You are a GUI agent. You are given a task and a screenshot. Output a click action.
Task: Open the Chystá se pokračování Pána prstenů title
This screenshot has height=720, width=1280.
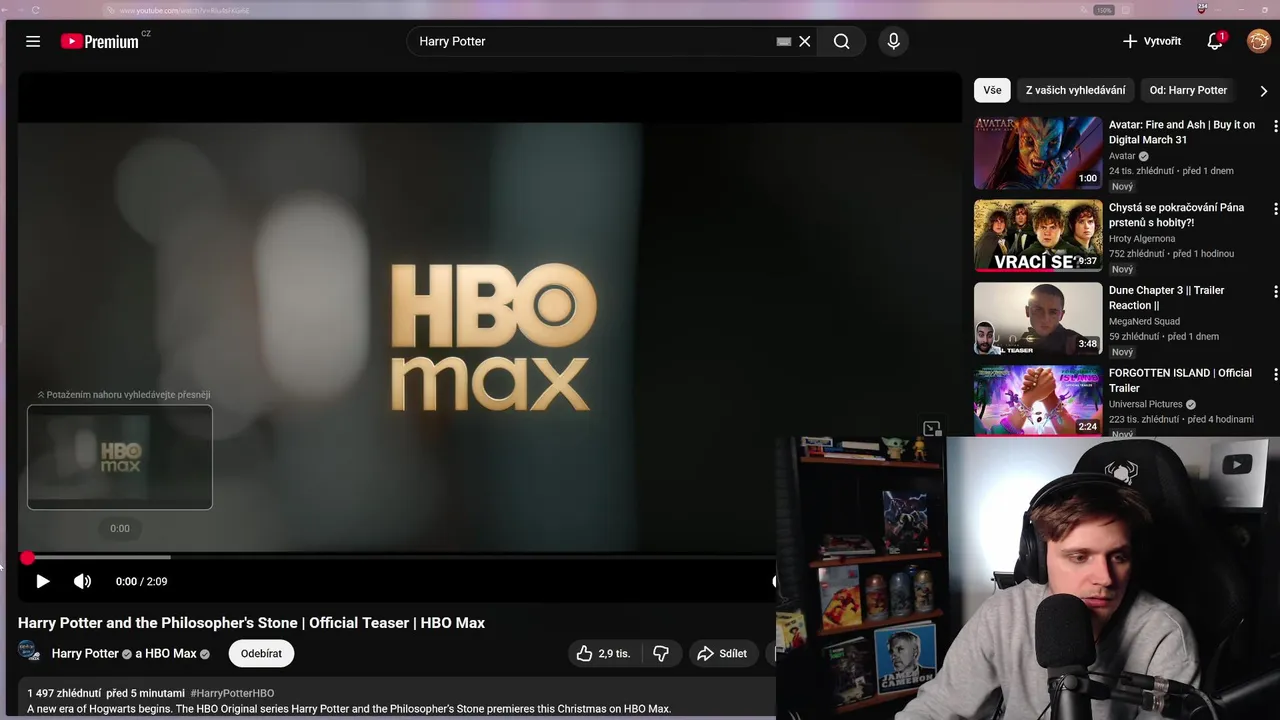click(1177, 215)
